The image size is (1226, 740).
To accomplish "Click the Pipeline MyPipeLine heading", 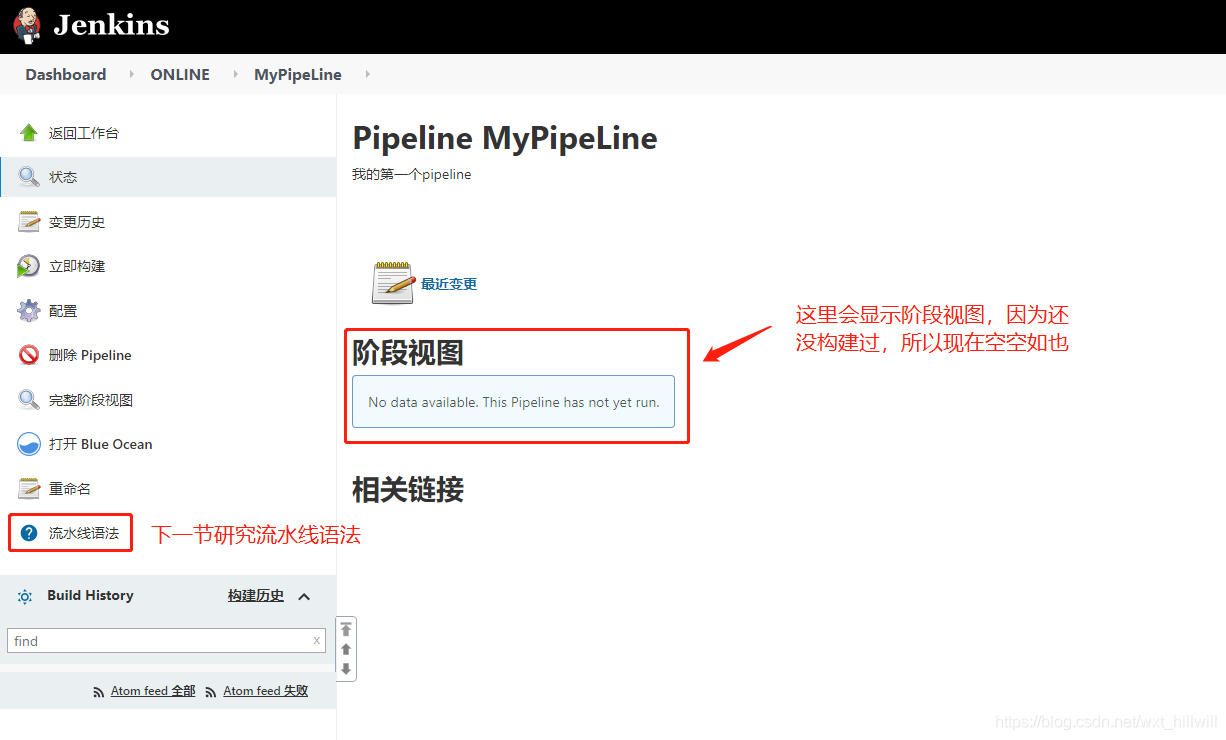I will tap(505, 138).
